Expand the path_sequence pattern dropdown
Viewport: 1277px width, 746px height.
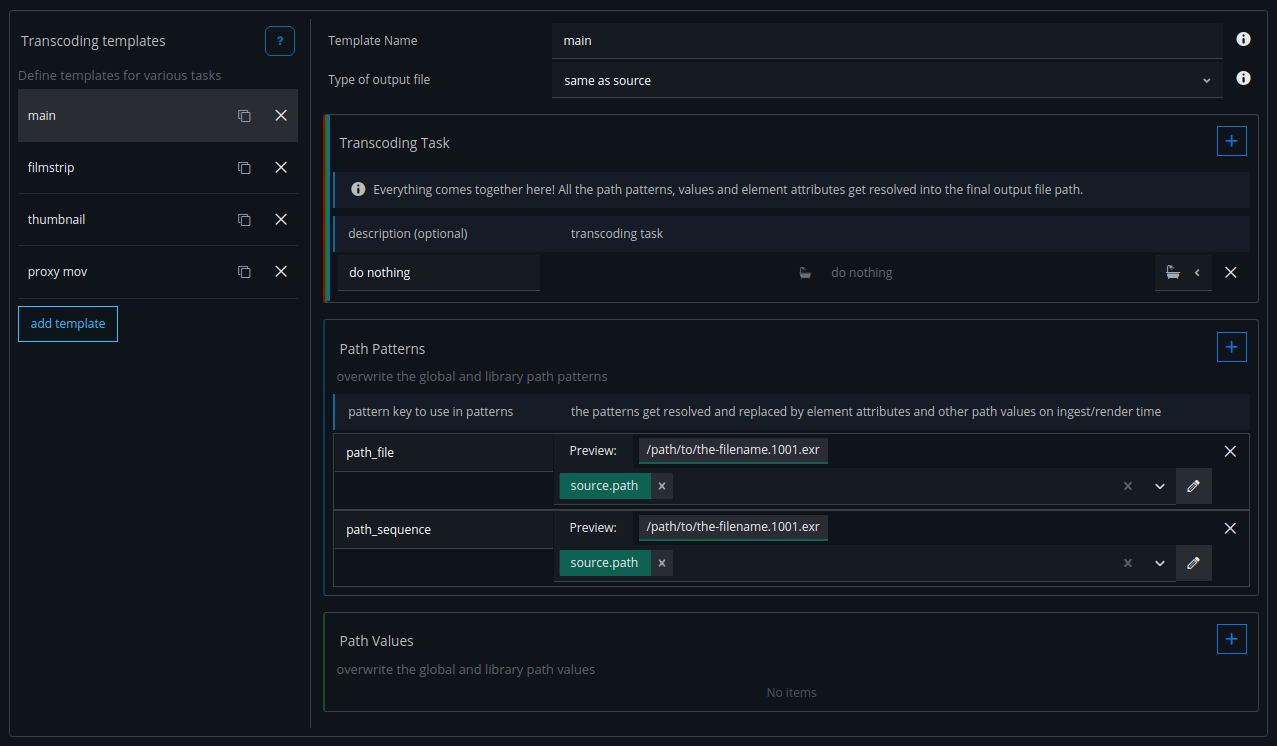[1160, 563]
